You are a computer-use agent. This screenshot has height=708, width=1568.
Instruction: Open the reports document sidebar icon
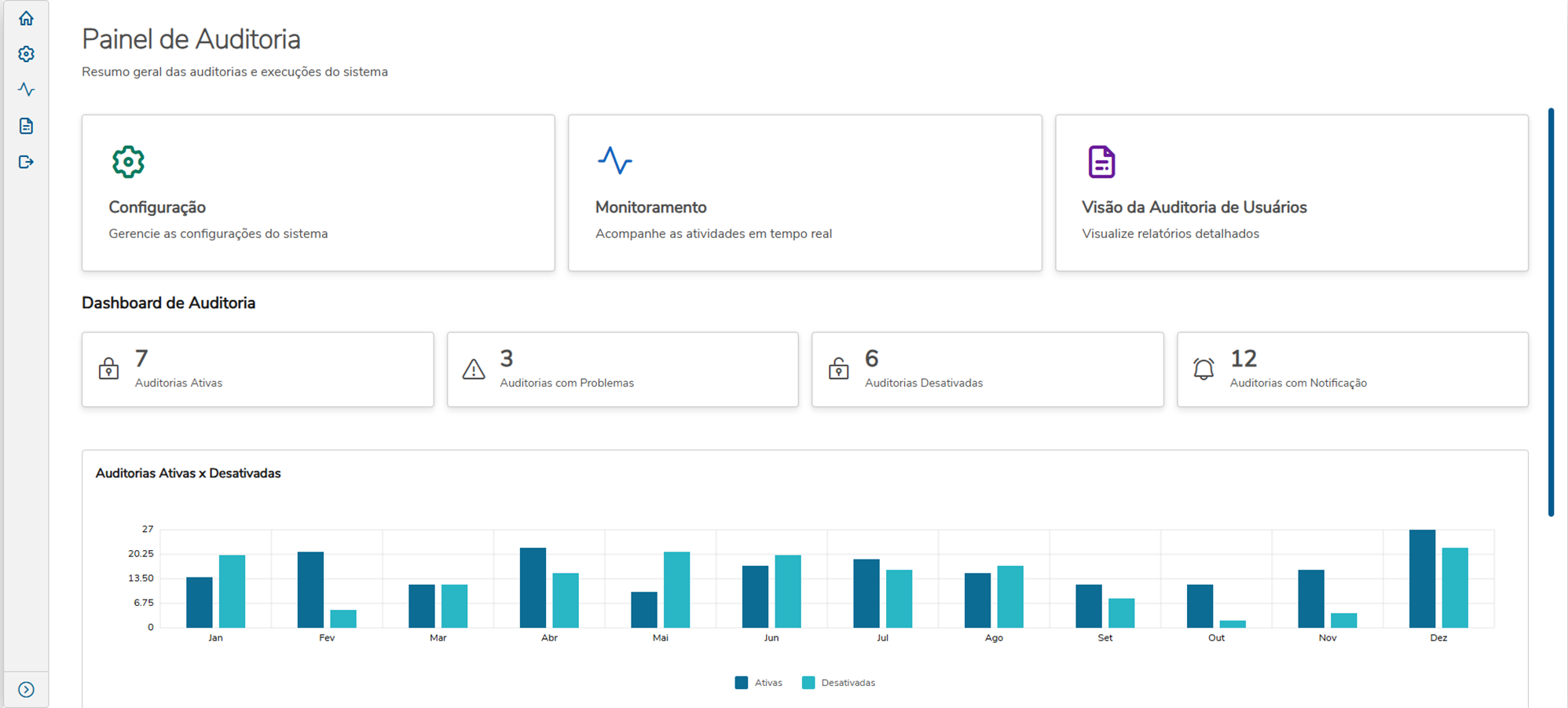(26, 126)
